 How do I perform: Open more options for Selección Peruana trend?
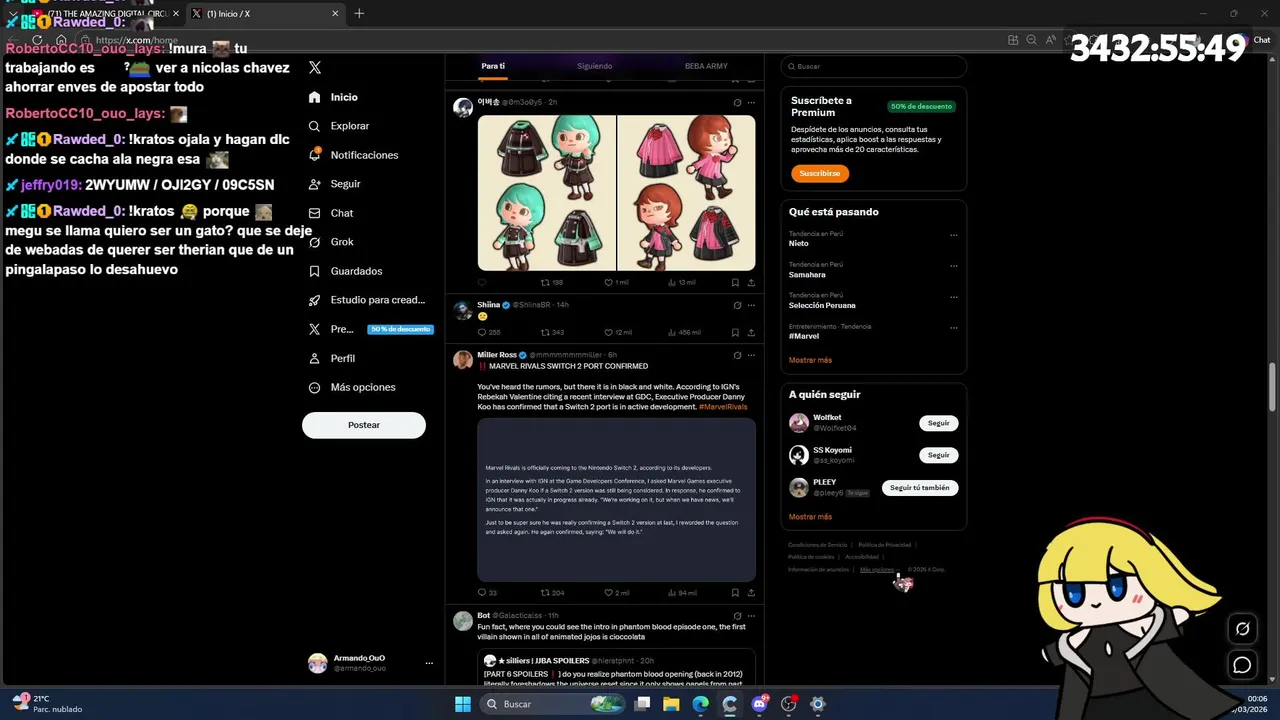953,297
